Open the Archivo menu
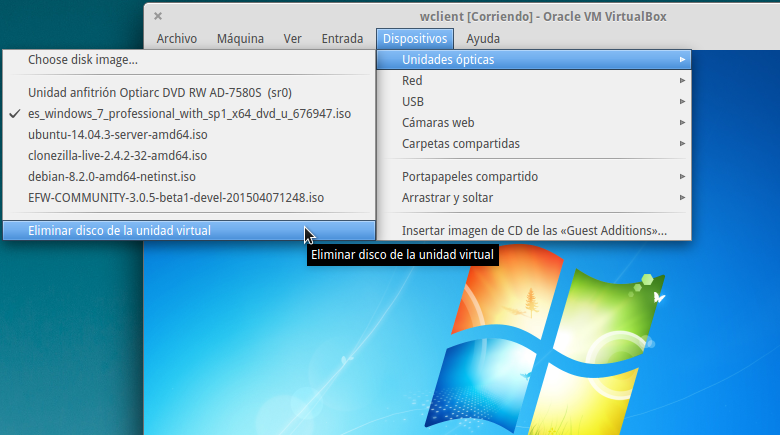Viewport: 780px width, 435px height. pos(177,39)
